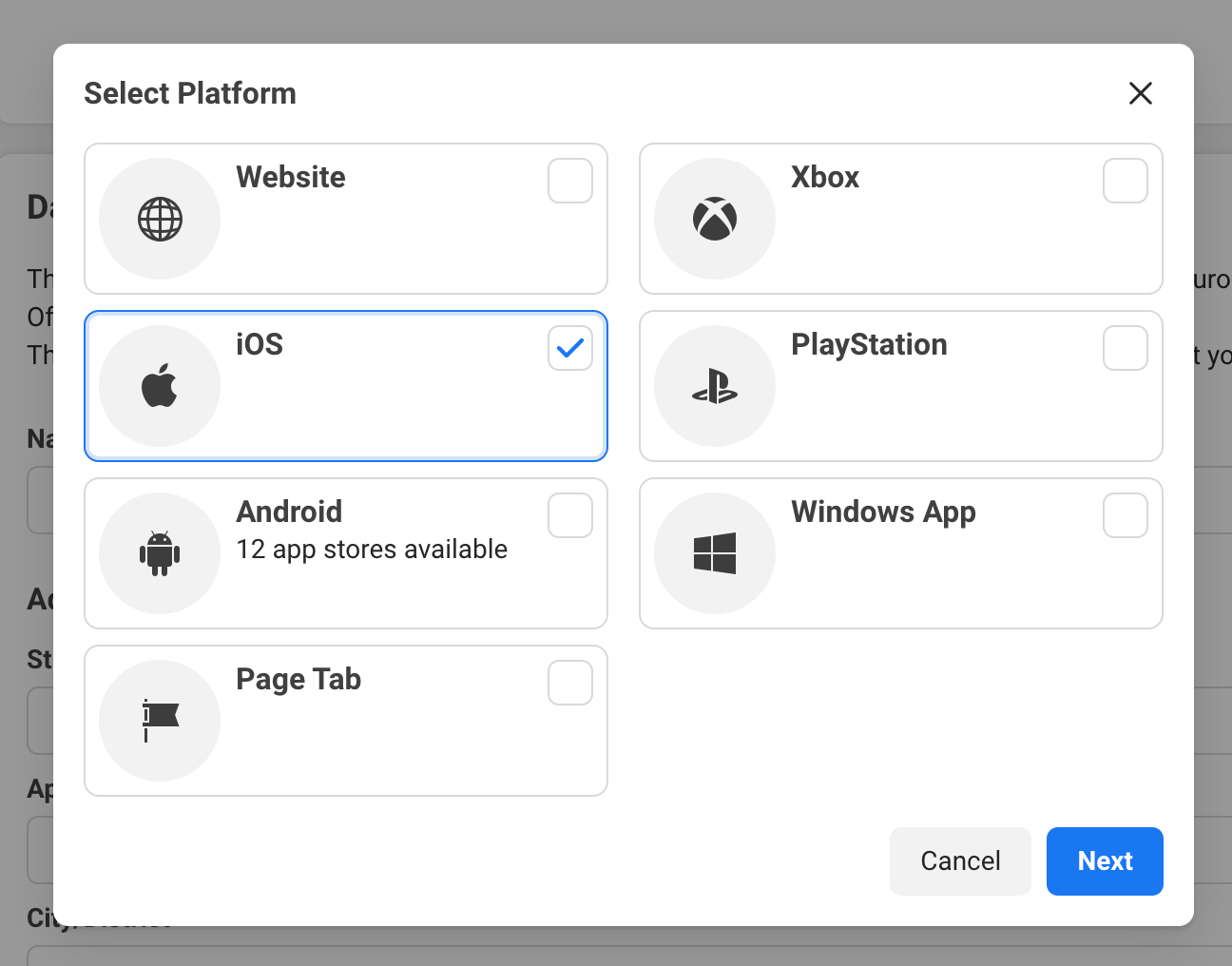Image resolution: width=1232 pixels, height=966 pixels.
Task: Click the PlayStation logo icon
Action: pos(715,386)
